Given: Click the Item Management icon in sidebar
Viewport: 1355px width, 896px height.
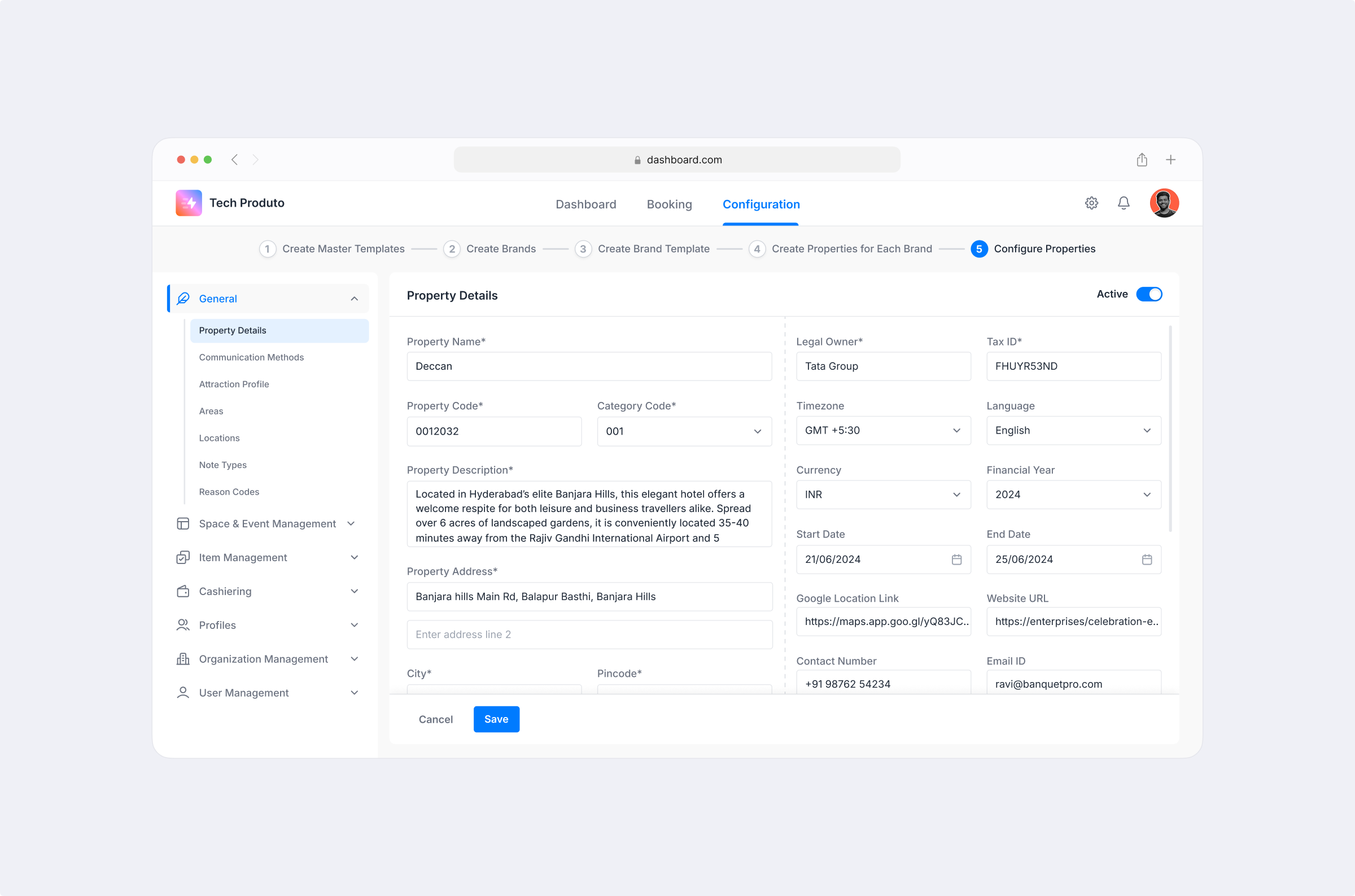Looking at the screenshot, I should pos(183,557).
